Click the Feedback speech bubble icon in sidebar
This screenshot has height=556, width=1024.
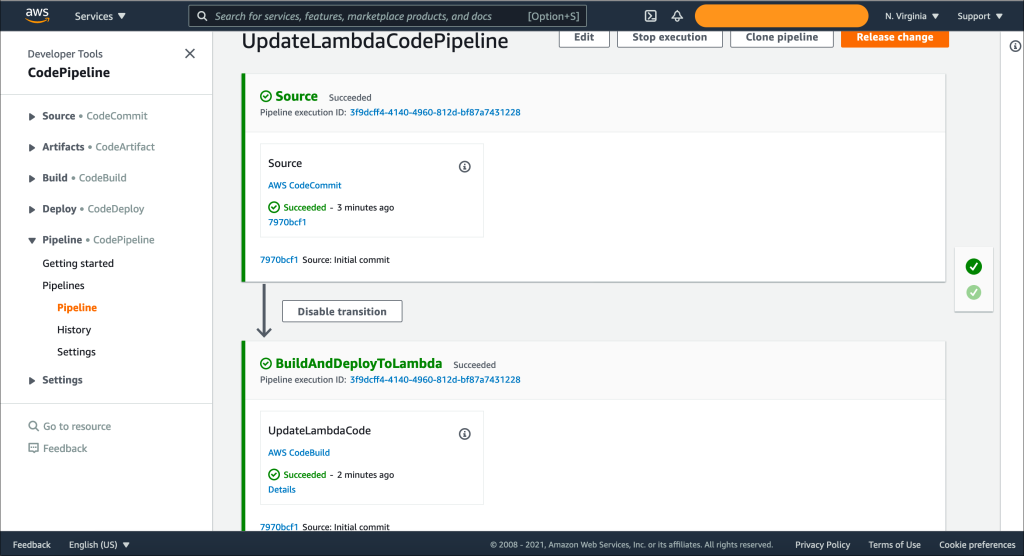(33, 448)
